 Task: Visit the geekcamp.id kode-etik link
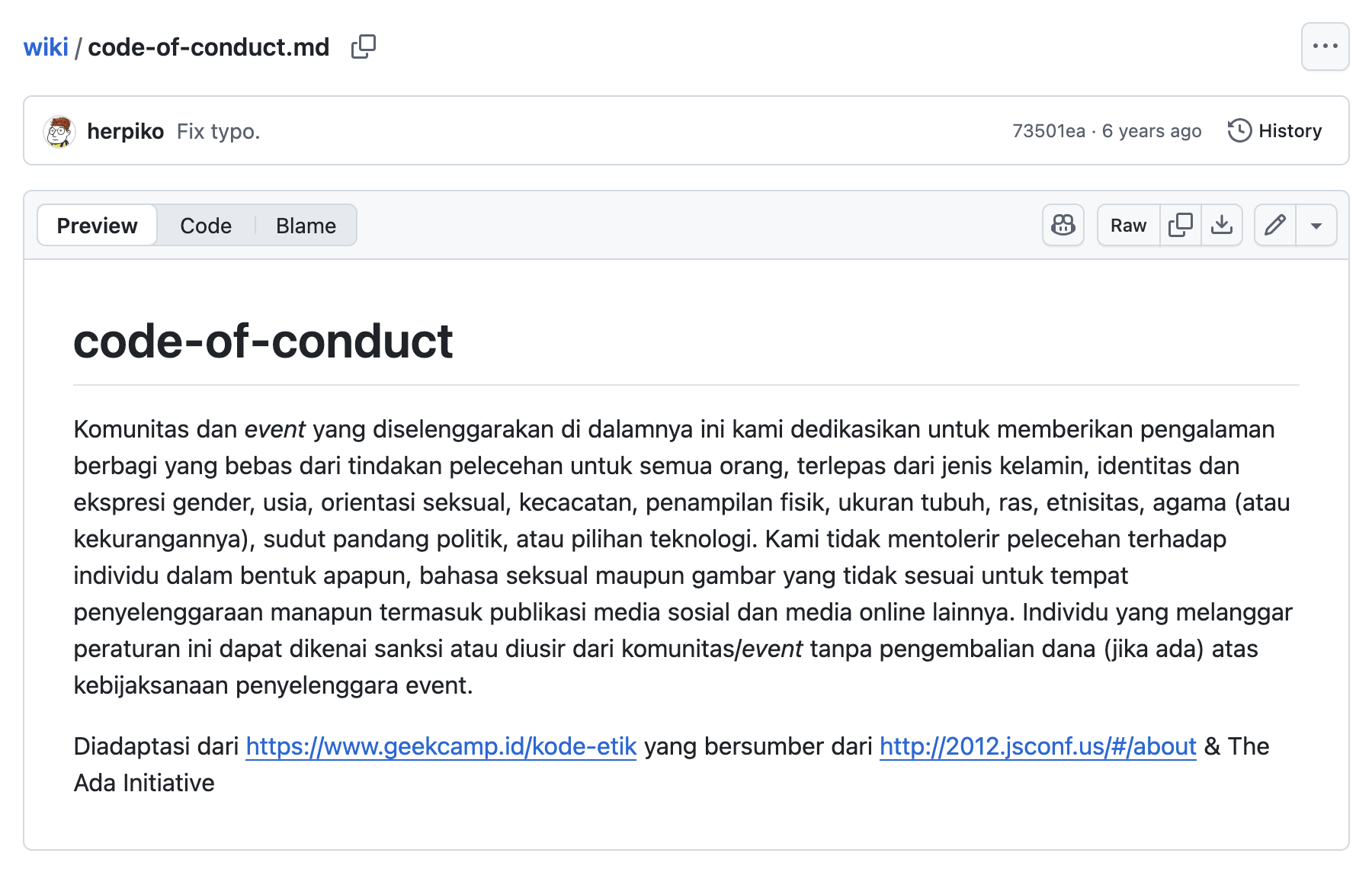pyautogui.click(x=441, y=746)
